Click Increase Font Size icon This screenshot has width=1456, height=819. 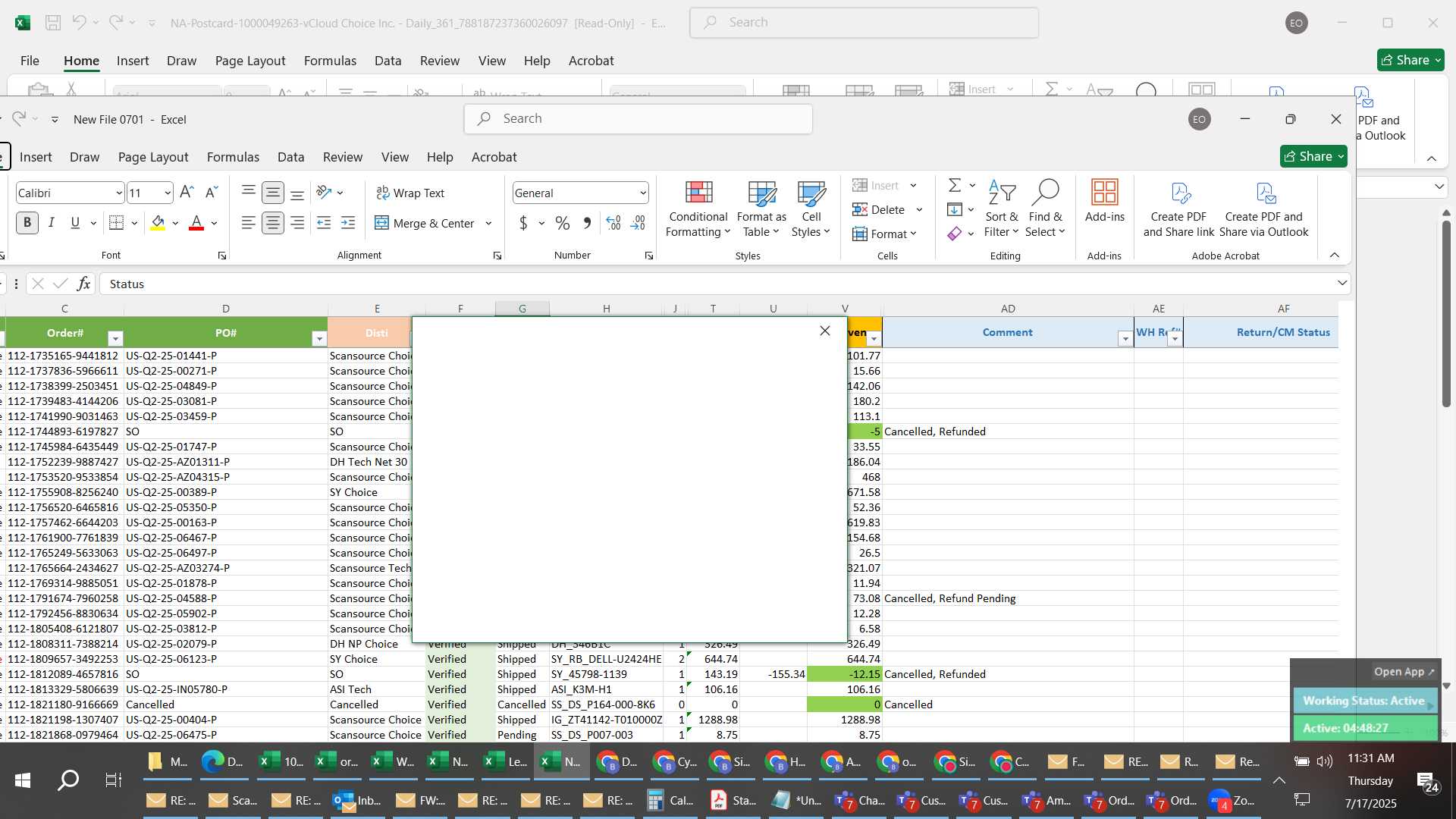[187, 193]
